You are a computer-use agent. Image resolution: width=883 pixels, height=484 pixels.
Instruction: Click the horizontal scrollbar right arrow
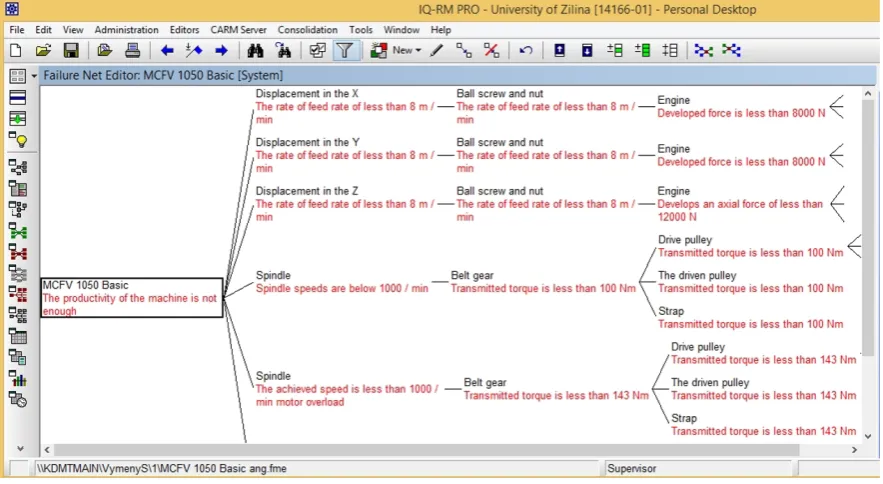(x=854, y=450)
